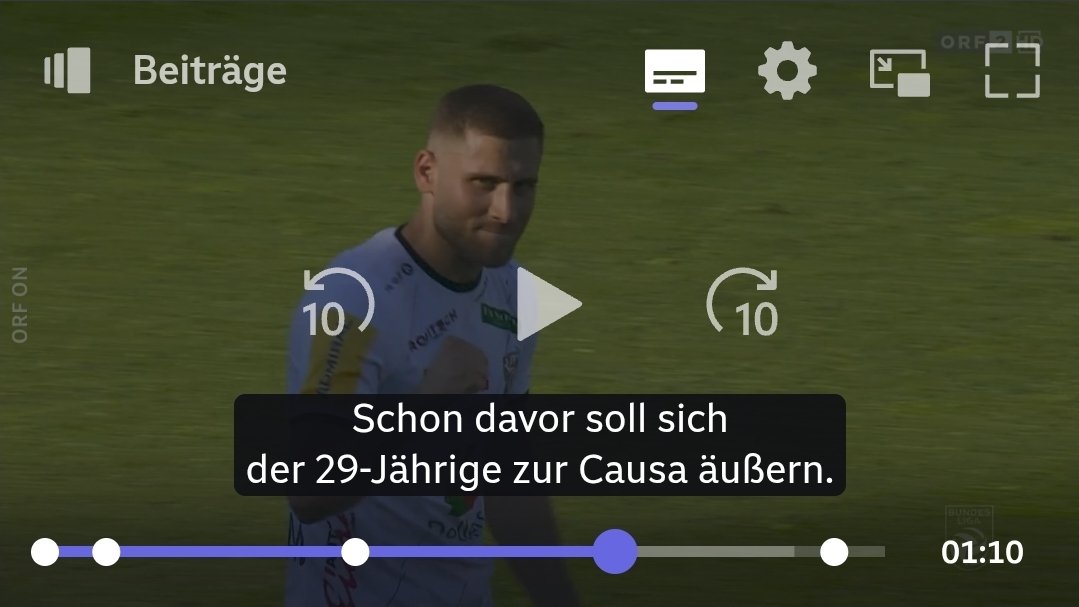Start playback with the play triangle
The height and width of the screenshot is (607, 1079).
pyautogui.click(x=548, y=304)
